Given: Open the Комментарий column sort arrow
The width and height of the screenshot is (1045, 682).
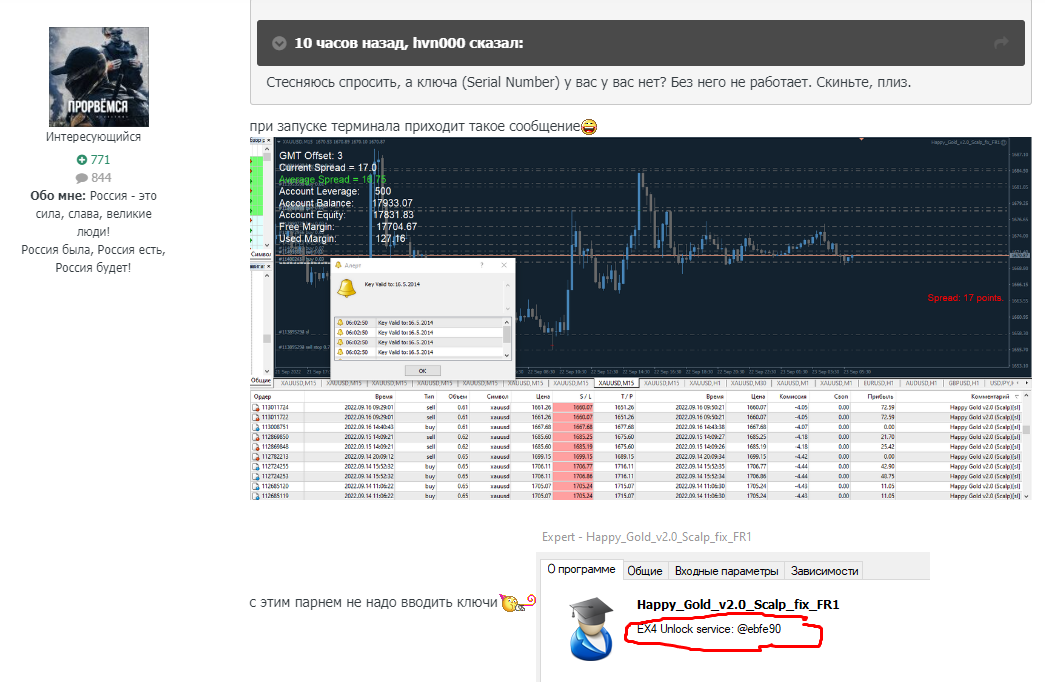Looking at the screenshot, I should [x=1016, y=397].
